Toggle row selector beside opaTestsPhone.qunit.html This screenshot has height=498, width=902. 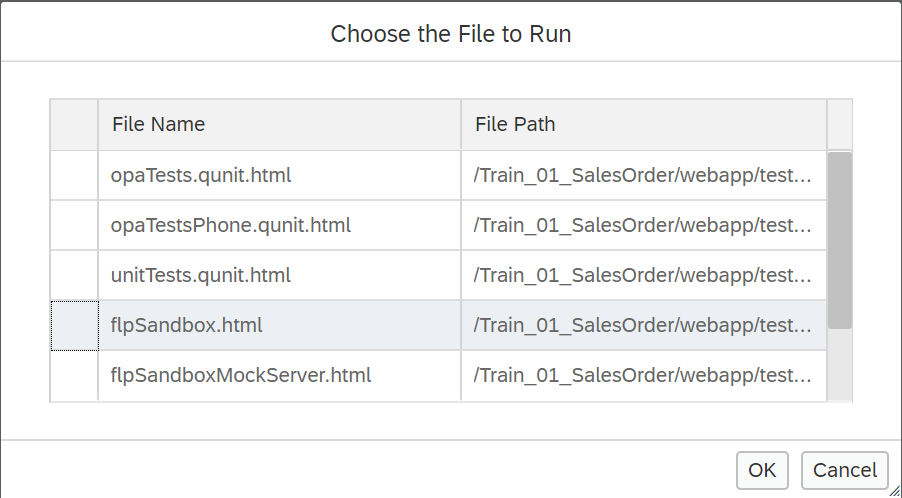(x=74, y=225)
